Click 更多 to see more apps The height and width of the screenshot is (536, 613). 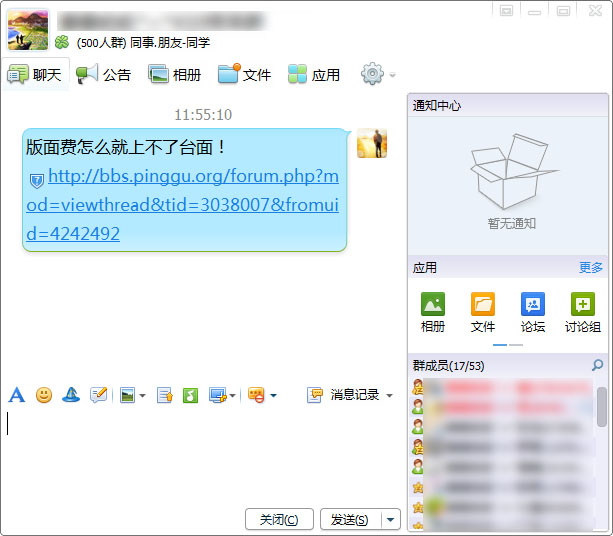[x=591, y=267]
